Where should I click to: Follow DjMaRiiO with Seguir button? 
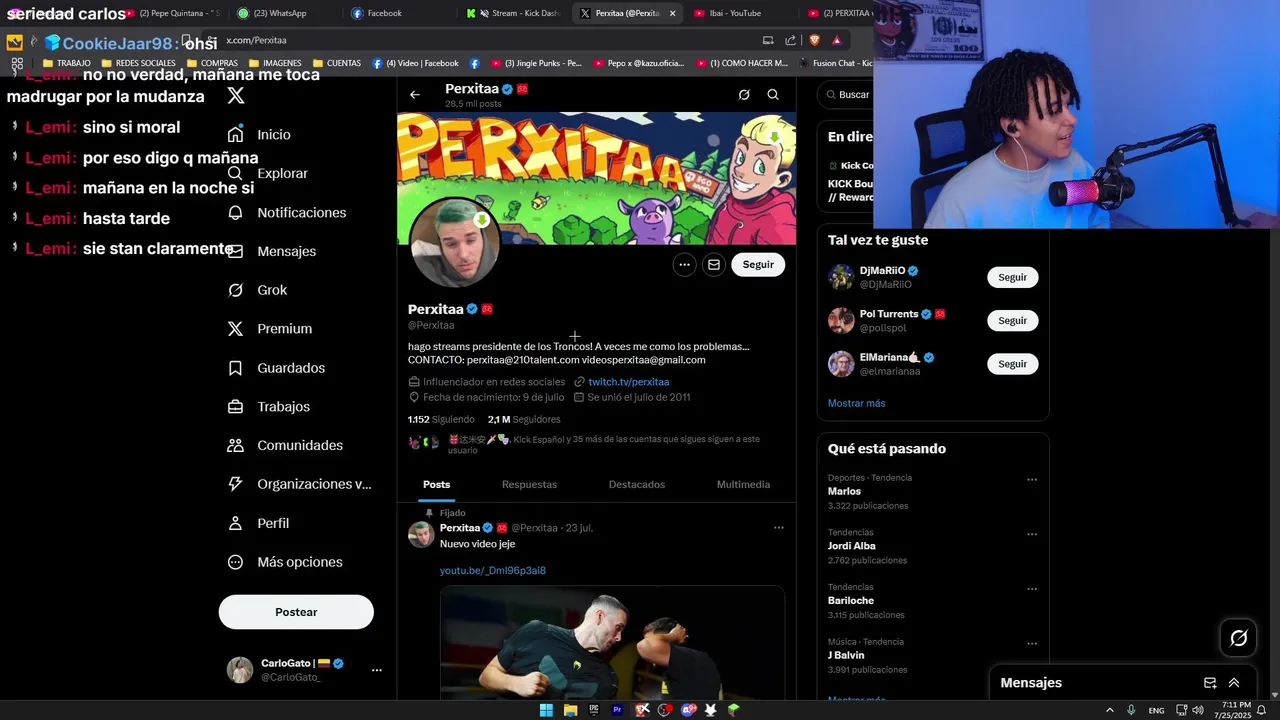click(x=1012, y=277)
